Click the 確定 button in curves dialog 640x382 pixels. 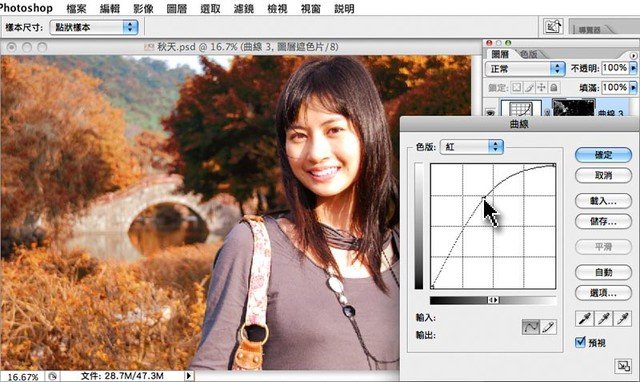(x=603, y=155)
